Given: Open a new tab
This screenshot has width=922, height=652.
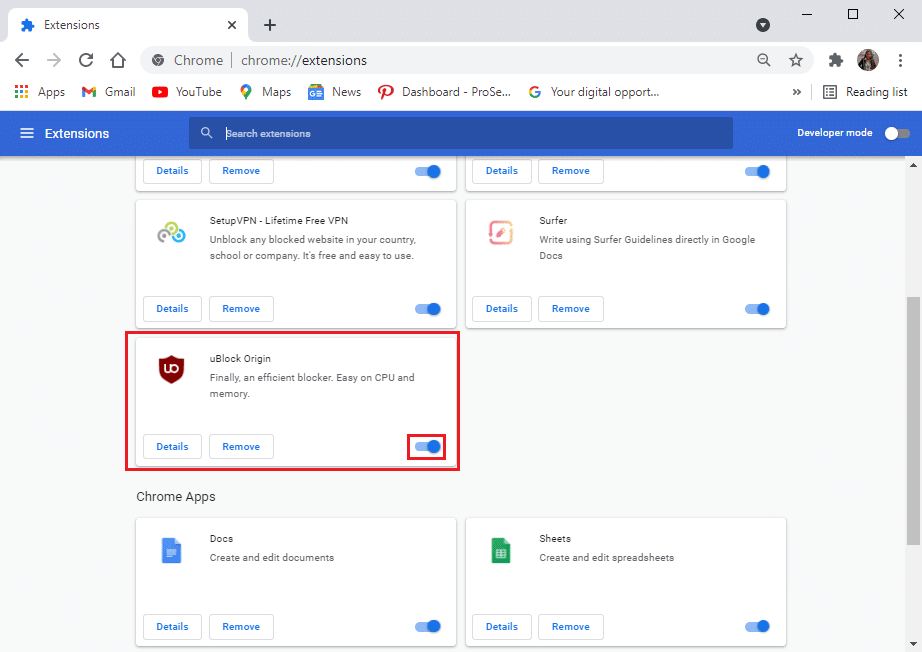Looking at the screenshot, I should (x=270, y=25).
